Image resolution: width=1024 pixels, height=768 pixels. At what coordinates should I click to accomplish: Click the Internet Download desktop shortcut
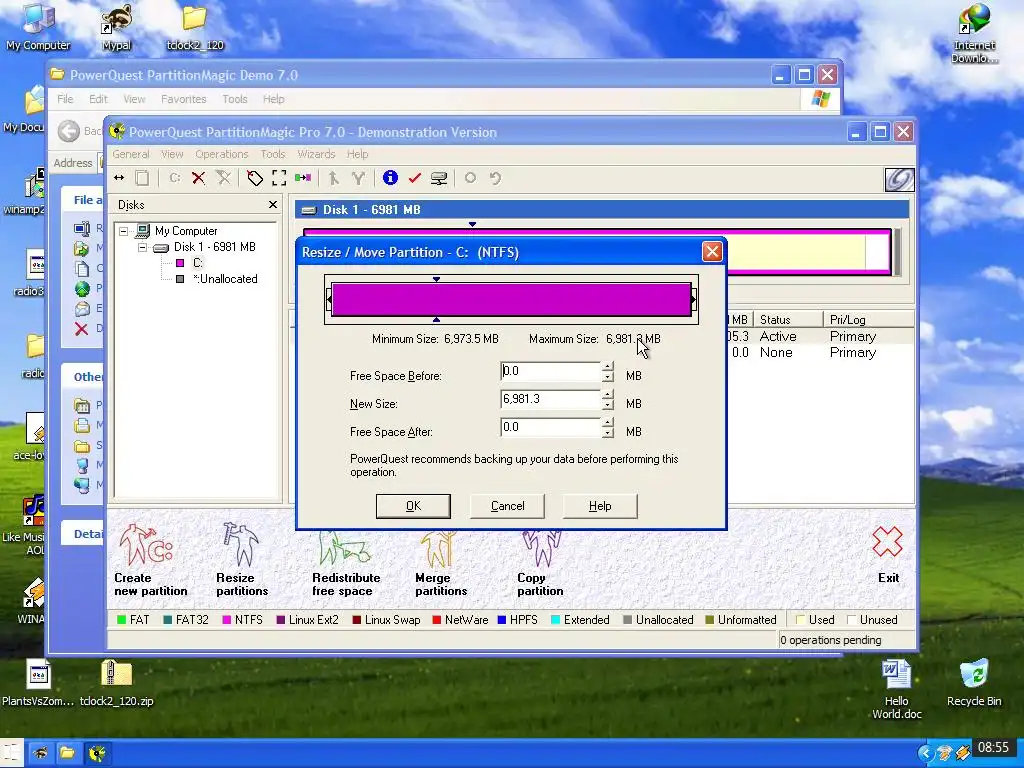(x=974, y=33)
